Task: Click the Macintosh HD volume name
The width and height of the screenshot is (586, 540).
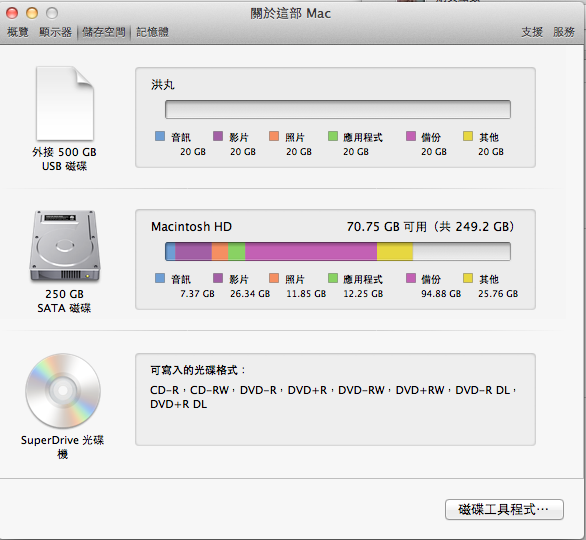Action: pyautogui.click(x=191, y=227)
